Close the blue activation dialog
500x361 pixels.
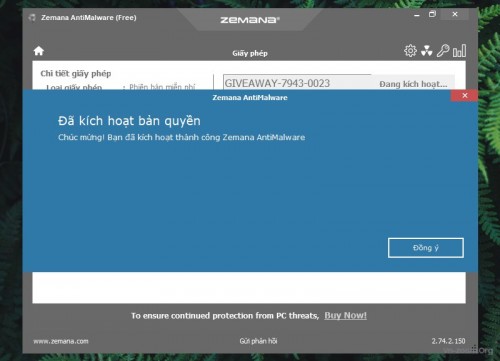click(x=465, y=96)
